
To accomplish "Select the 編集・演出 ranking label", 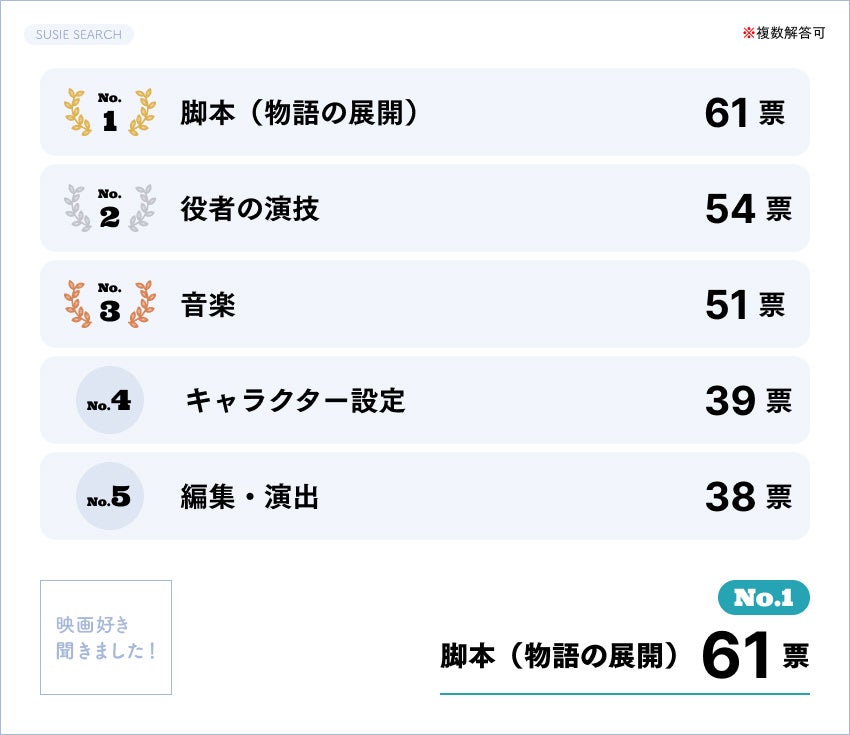I will (250, 497).
